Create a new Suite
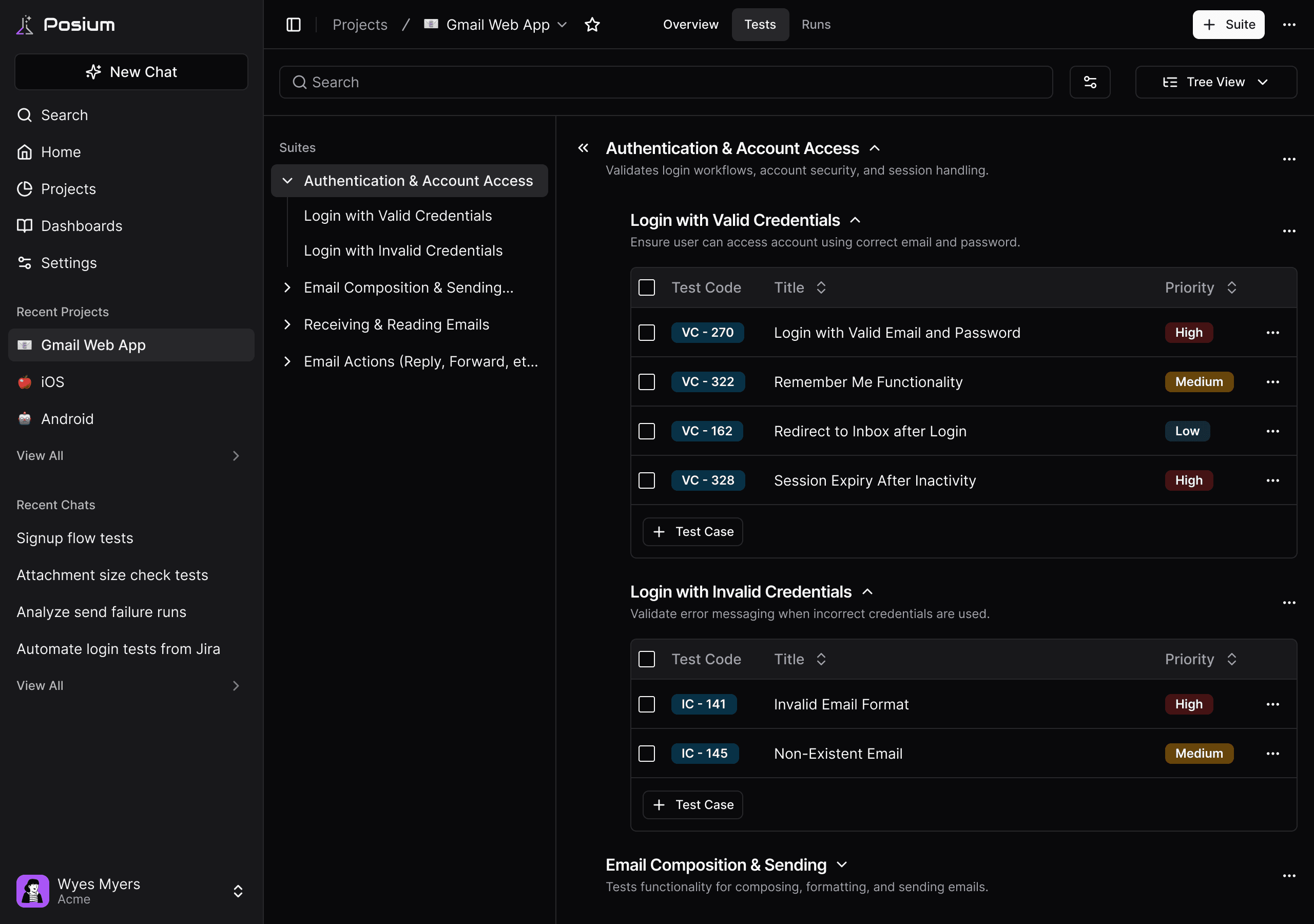1314x924 pixels. [1228, 25]
